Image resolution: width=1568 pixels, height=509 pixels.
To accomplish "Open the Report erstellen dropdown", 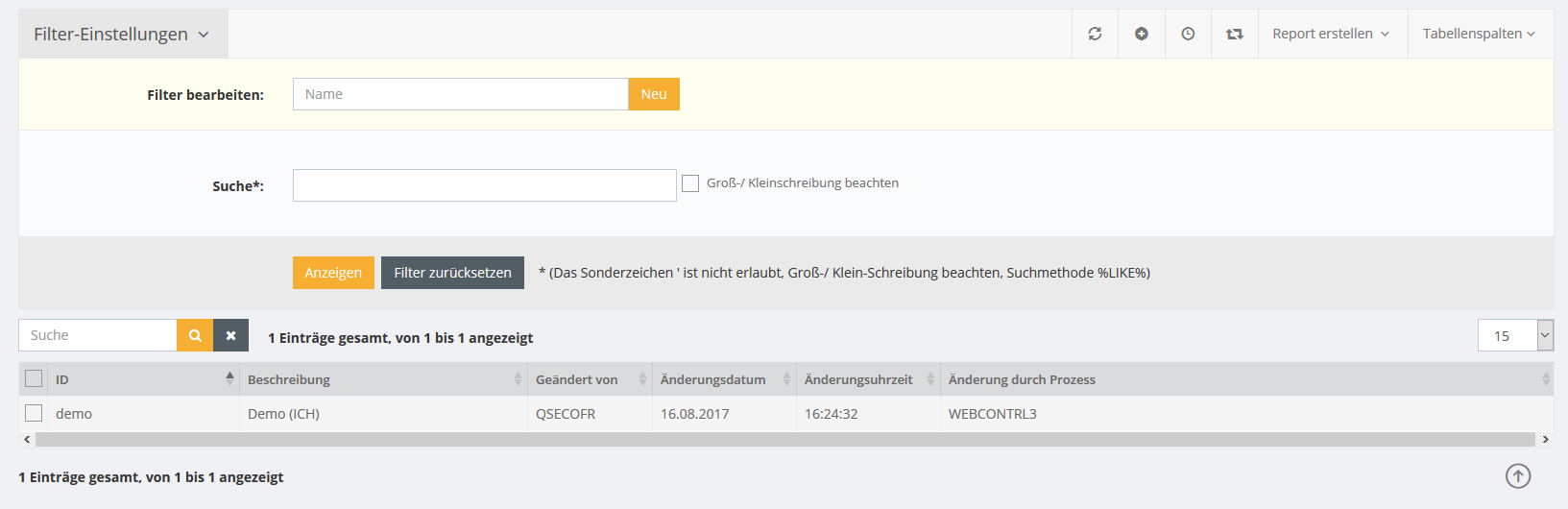I will pyautogui.click(x=1331, y=34).
